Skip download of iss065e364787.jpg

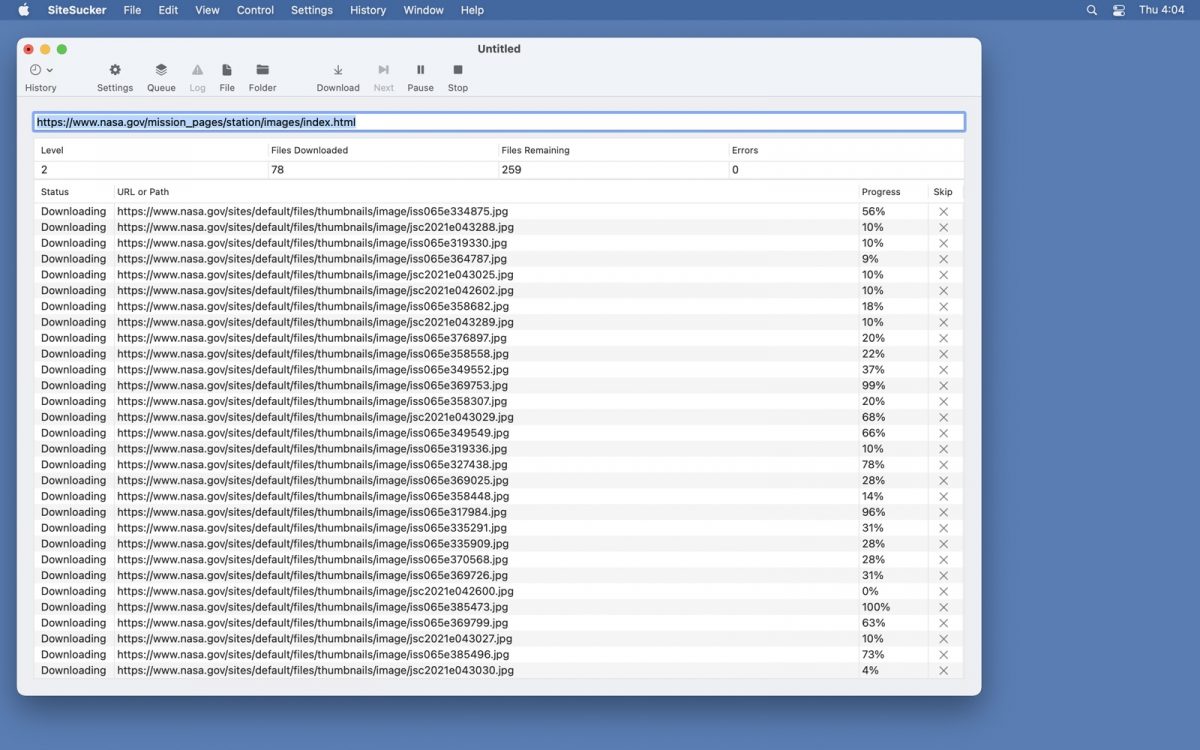point(943,259)
